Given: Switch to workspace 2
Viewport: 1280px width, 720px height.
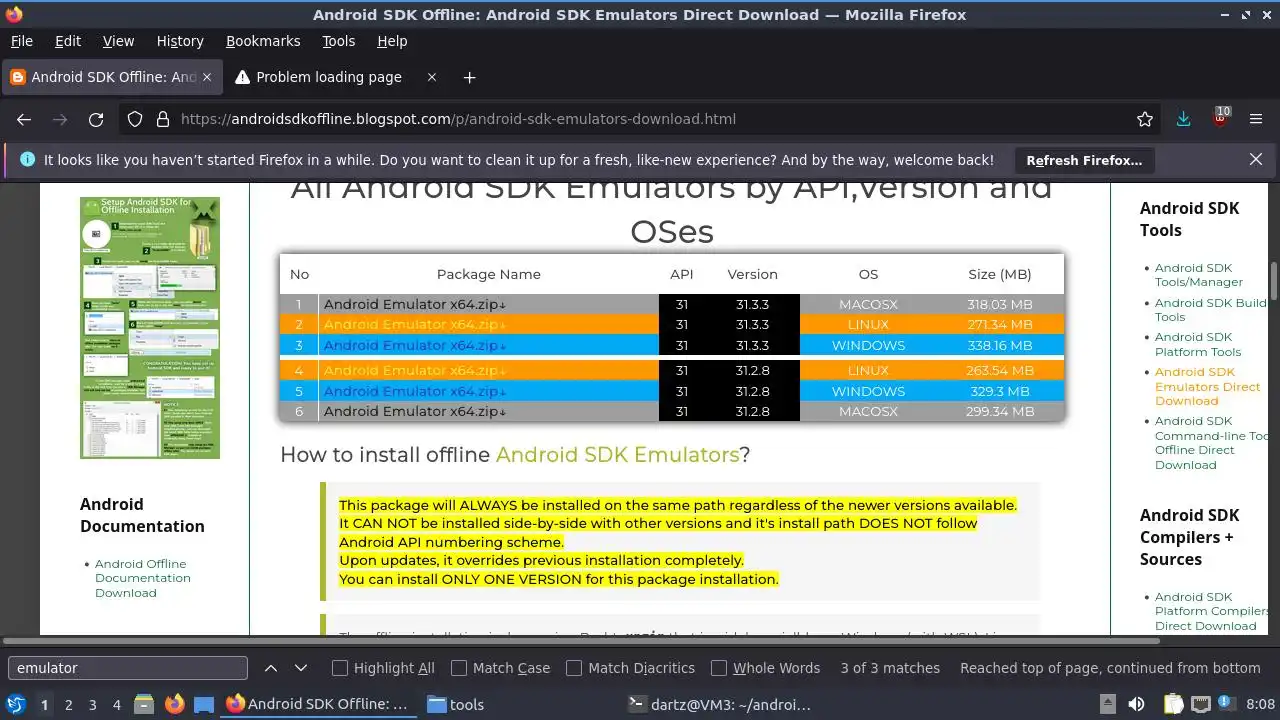Looking at the screenshot, I should [68, 704].
